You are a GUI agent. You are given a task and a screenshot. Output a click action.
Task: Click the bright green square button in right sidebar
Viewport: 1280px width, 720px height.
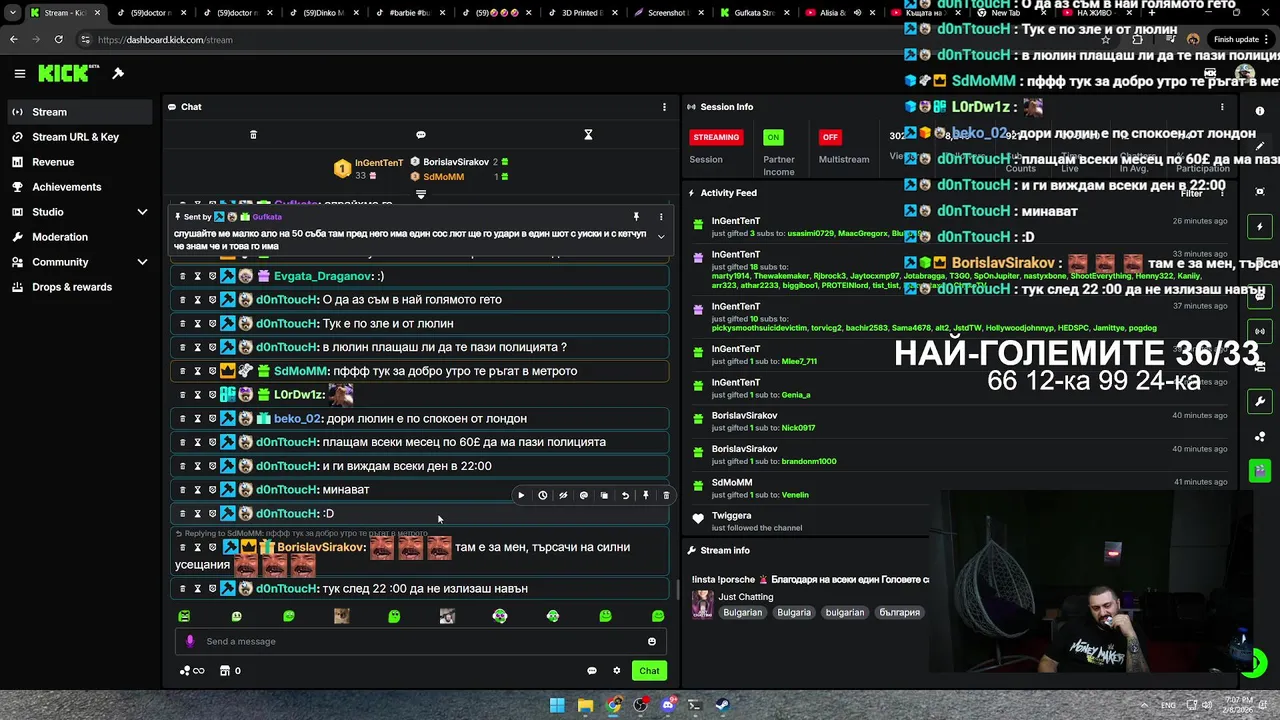1260,470
